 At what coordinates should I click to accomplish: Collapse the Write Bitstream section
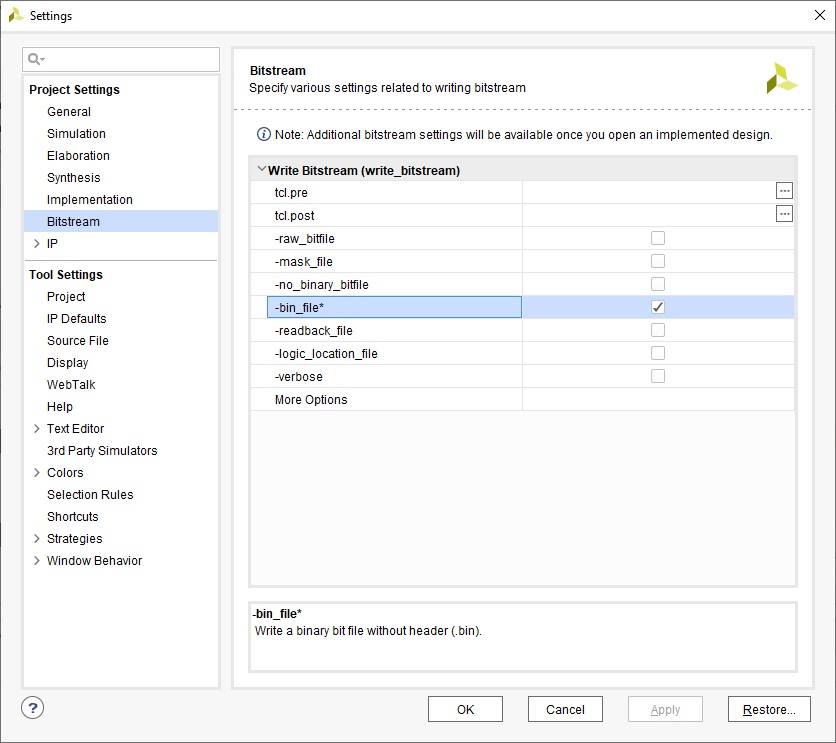261,170
